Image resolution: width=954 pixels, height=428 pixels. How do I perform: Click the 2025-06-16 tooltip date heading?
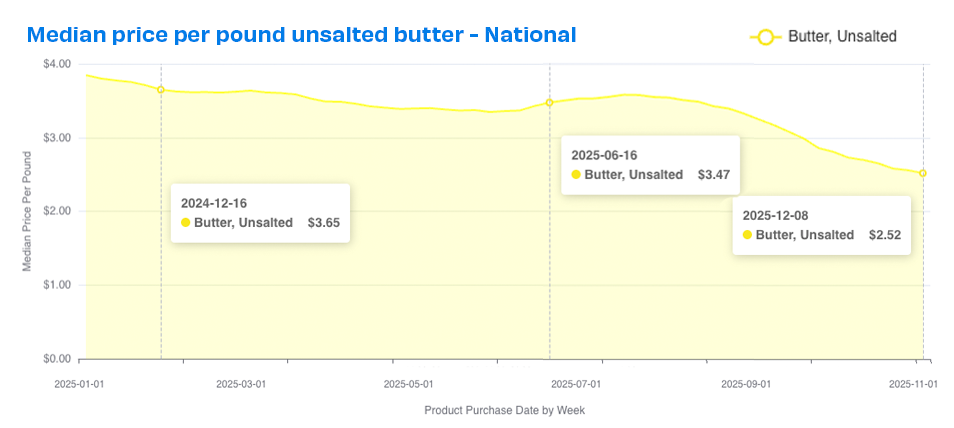click(604, 155)
